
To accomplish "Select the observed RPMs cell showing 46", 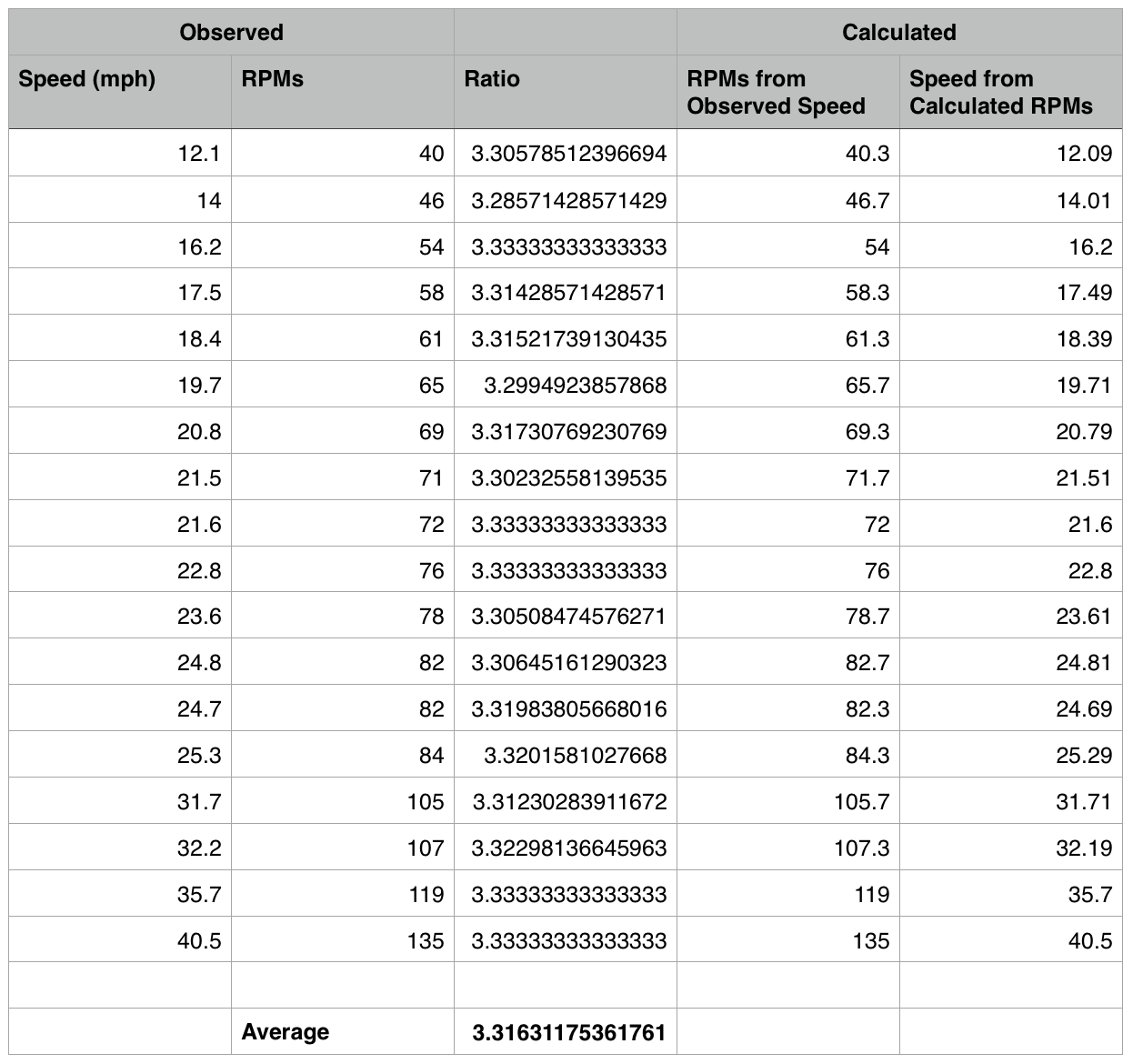I will tap(431, 200).
